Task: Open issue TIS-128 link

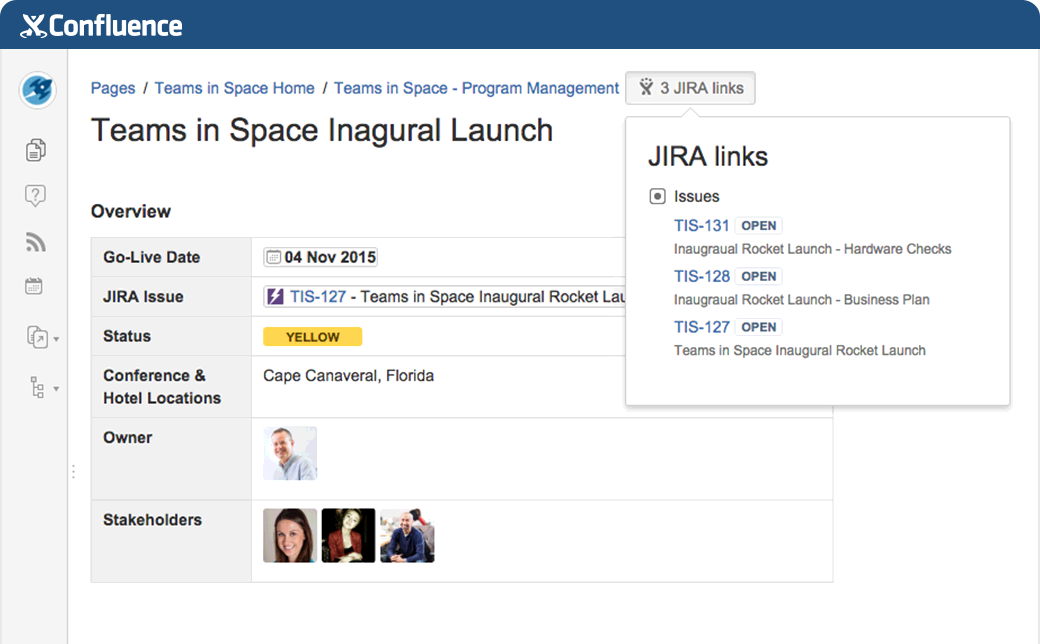Action: point(702,276)
